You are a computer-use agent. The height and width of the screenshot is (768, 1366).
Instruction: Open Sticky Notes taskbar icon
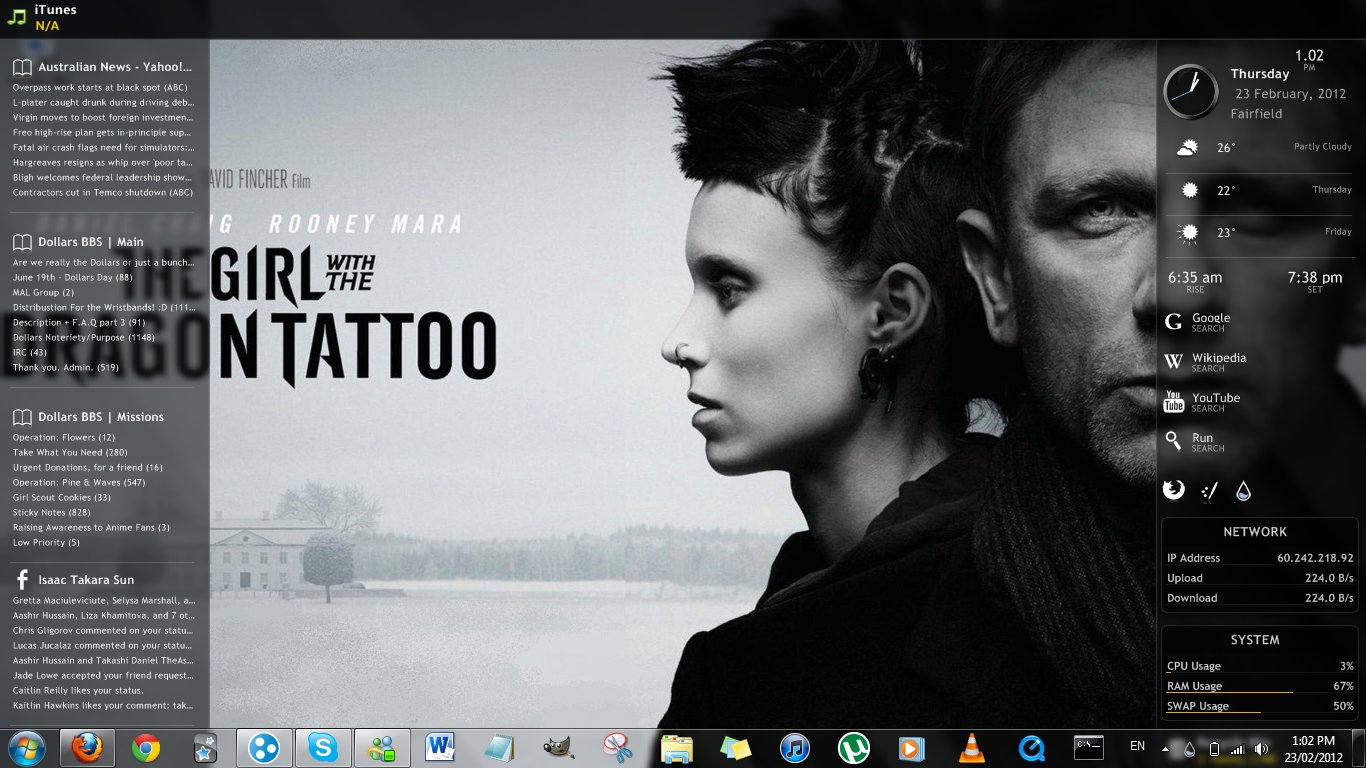click(735, 747)
